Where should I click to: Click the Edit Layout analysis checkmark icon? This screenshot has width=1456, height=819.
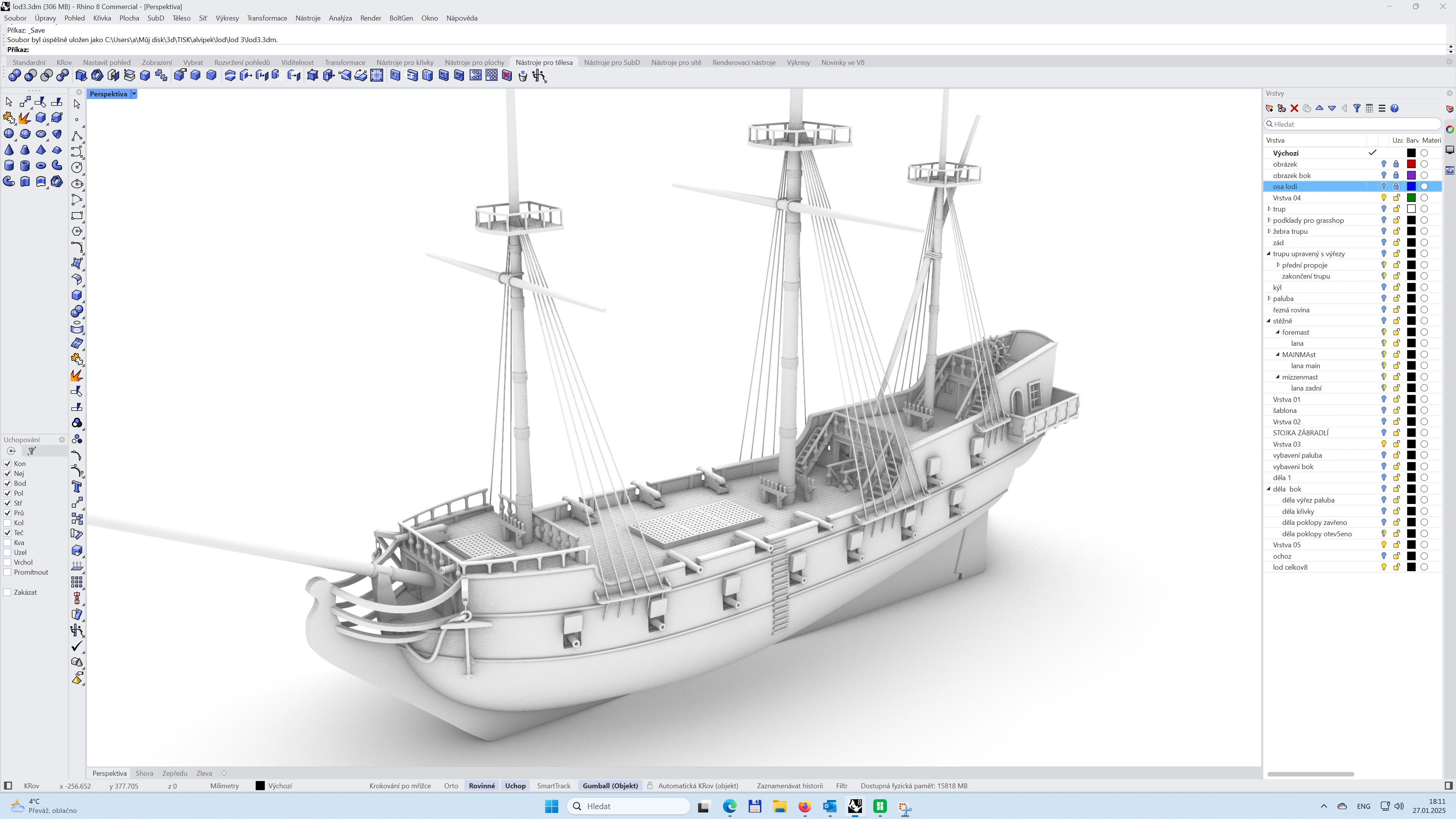point(77,646)
